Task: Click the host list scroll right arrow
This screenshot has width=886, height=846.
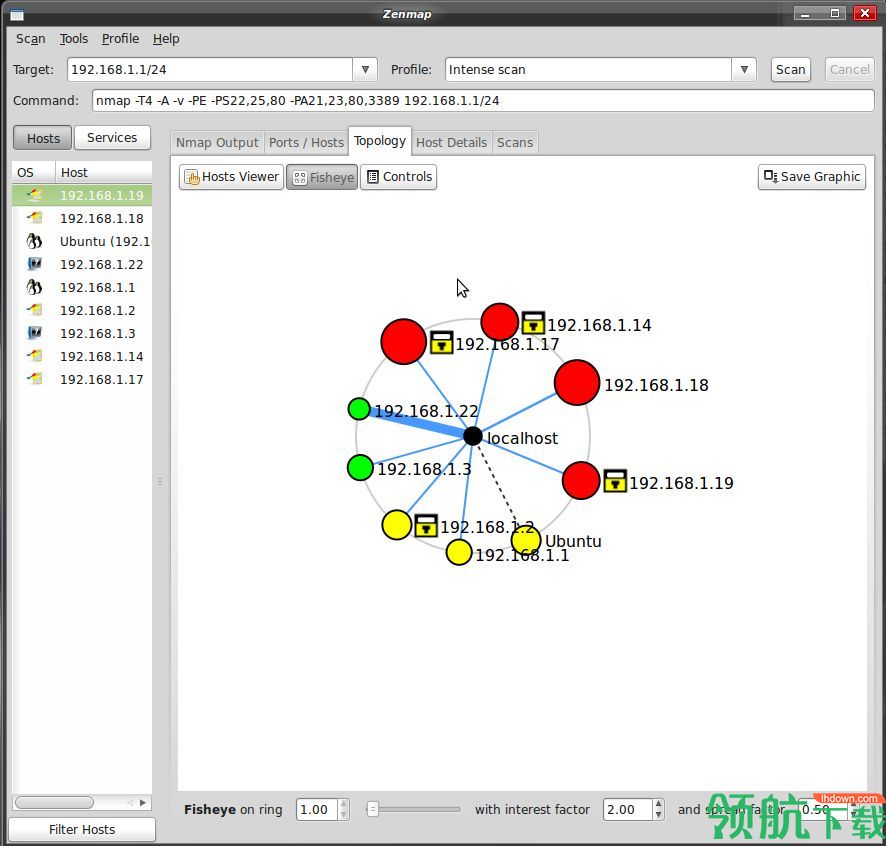Action: coord(142,802)
